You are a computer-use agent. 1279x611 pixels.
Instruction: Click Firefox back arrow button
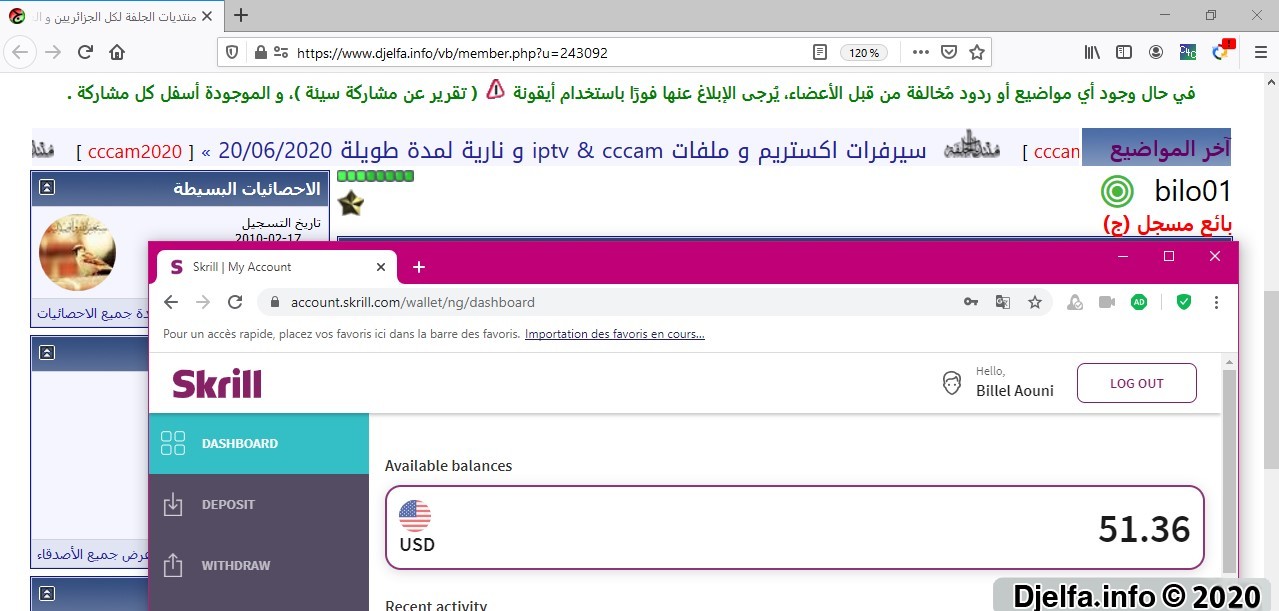pyautogui.click(x=21, y=52)
